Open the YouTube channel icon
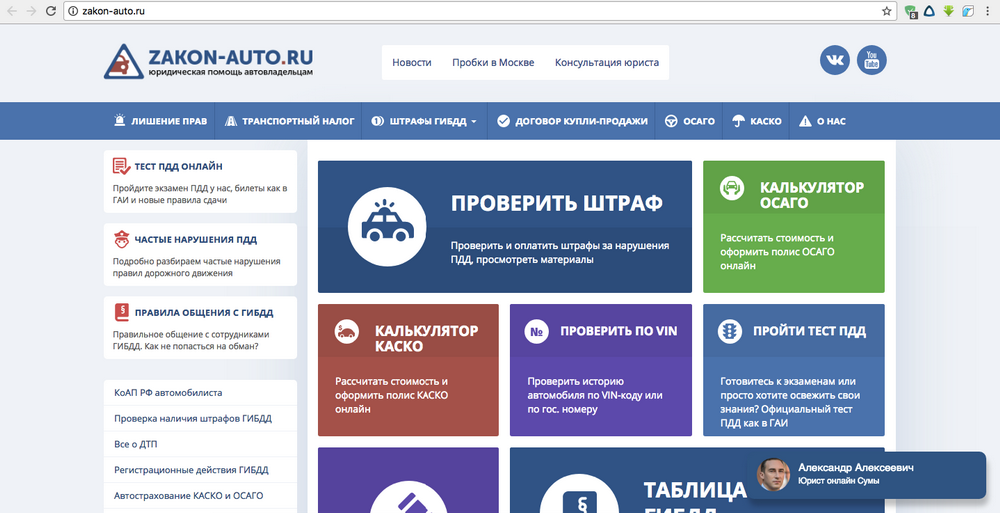 (x=871, y=60)
